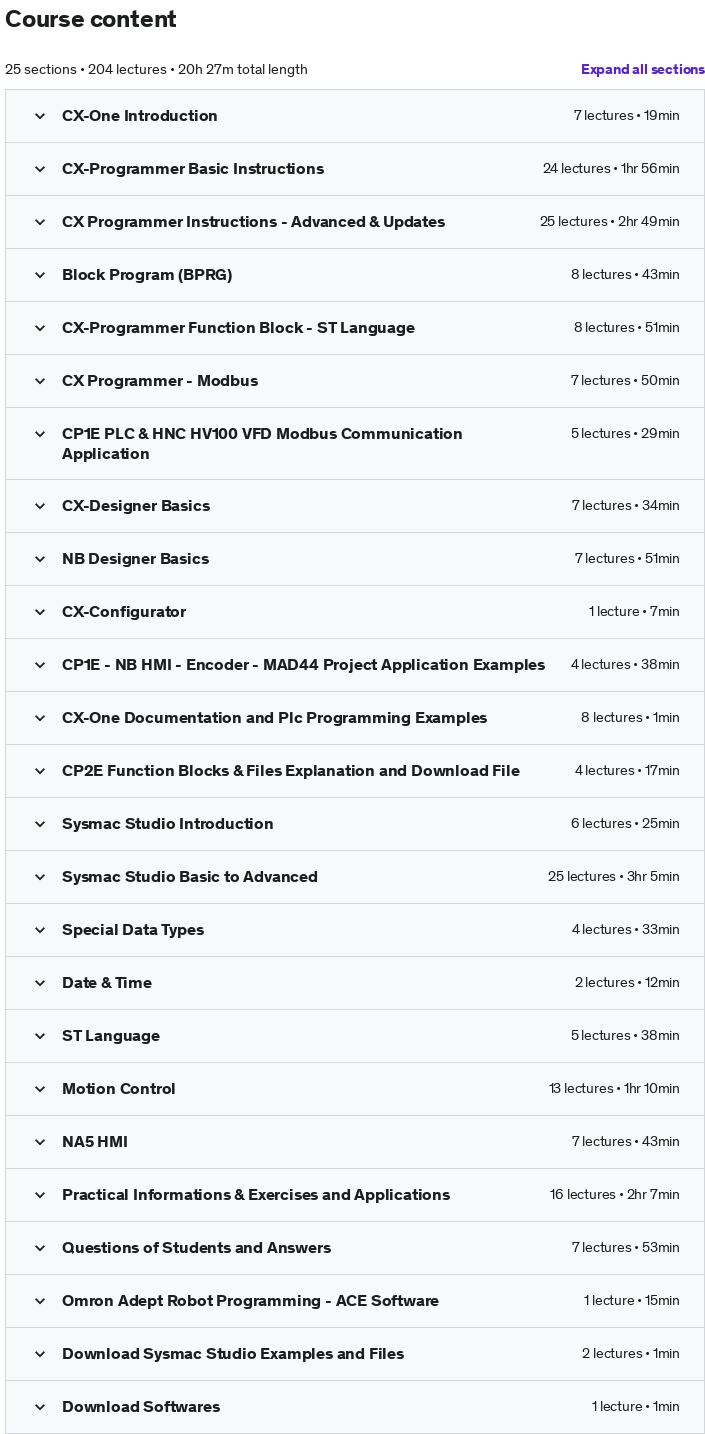Screen dimensions: 705x1434
Task: Open the Download Softwares section
Action: coord(141,1407)
